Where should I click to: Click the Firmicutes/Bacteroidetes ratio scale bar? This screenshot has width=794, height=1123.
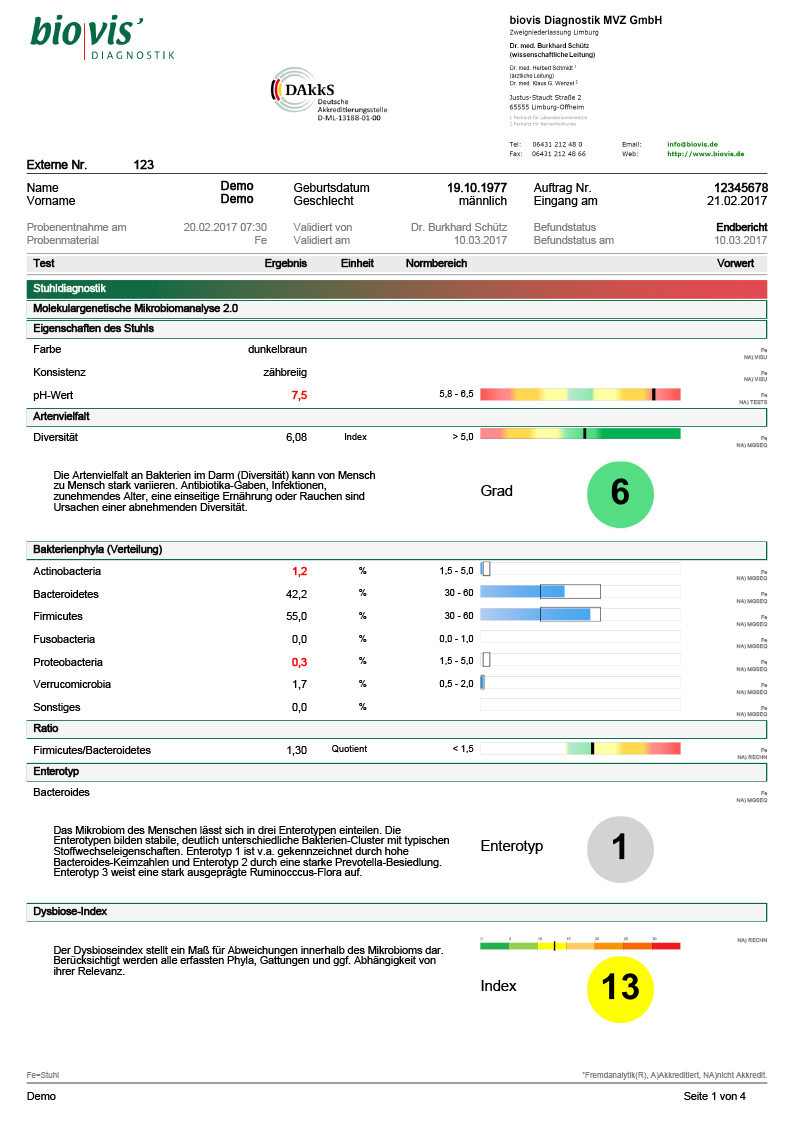(580, 748)
